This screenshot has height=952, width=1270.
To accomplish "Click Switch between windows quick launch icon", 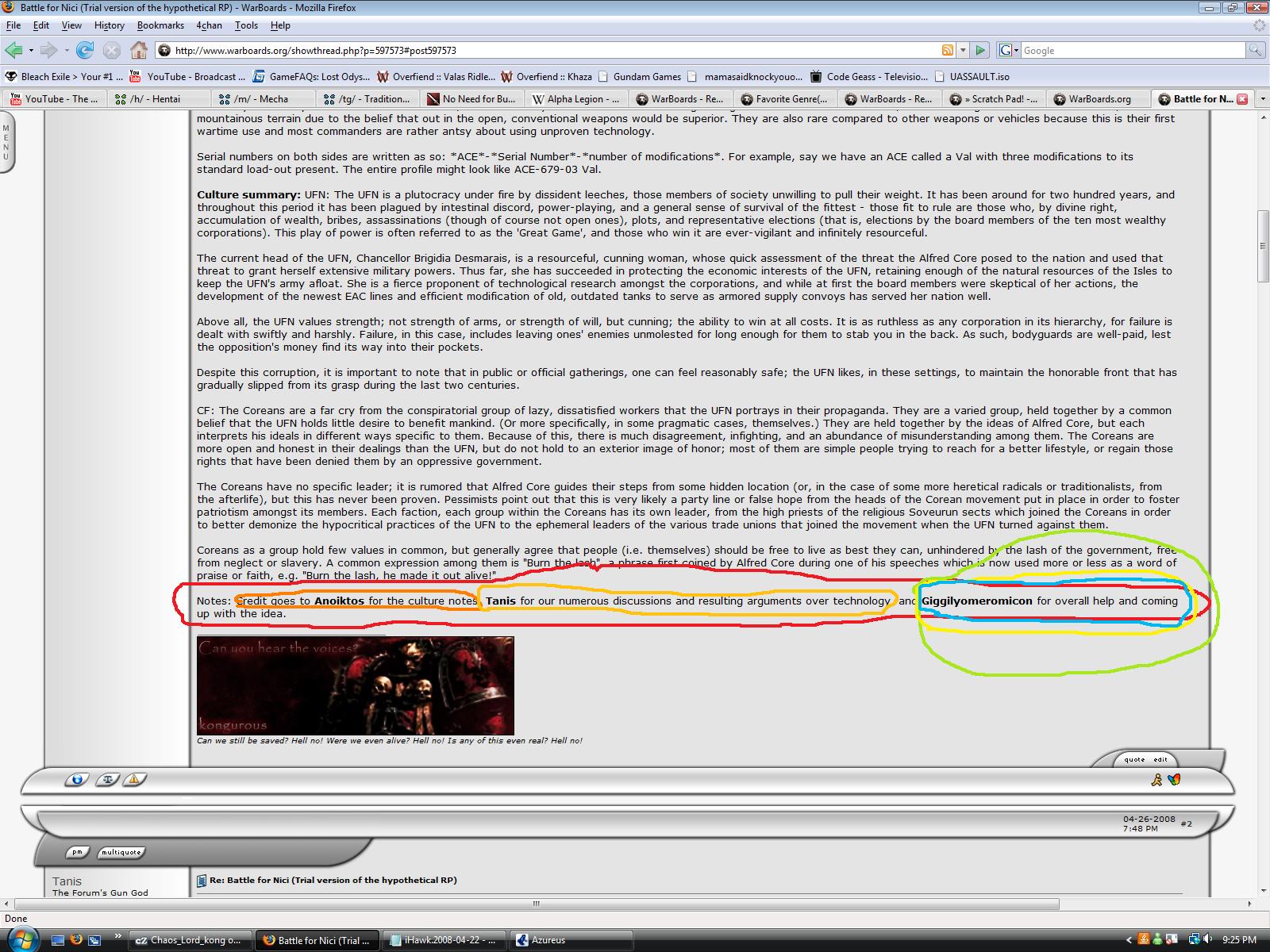I will (x=94, y=940).
